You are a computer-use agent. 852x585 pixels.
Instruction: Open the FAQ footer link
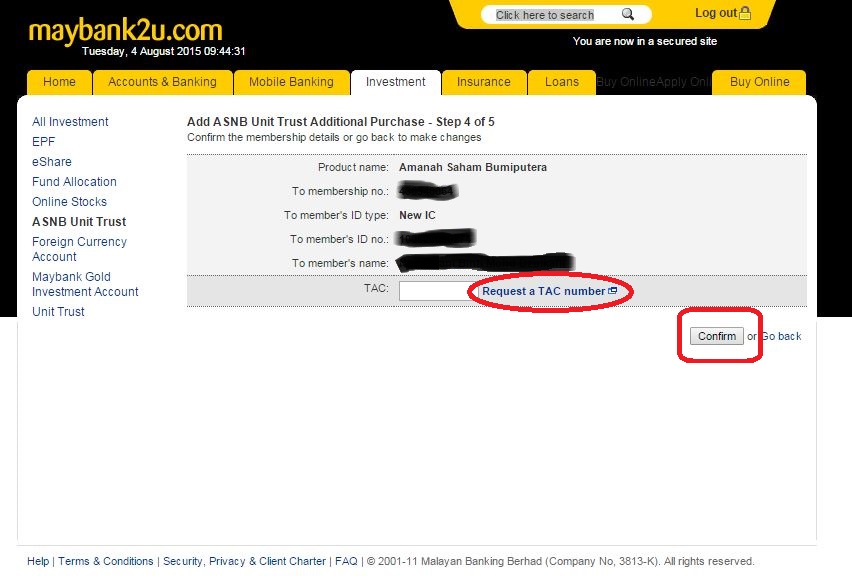pos(346,561)
